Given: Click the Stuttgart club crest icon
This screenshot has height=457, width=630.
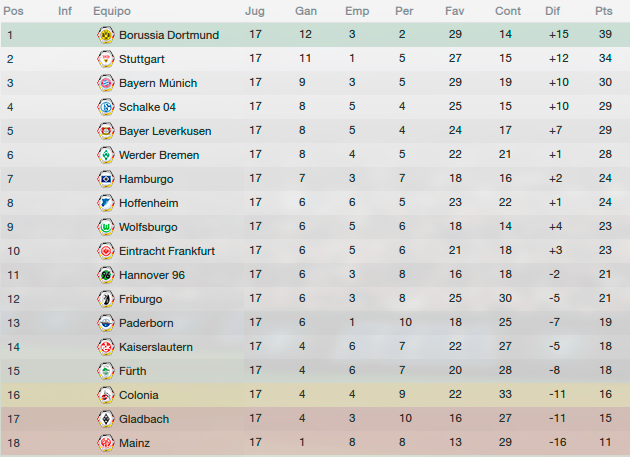Looking at the screenshot, I should 106,59.
